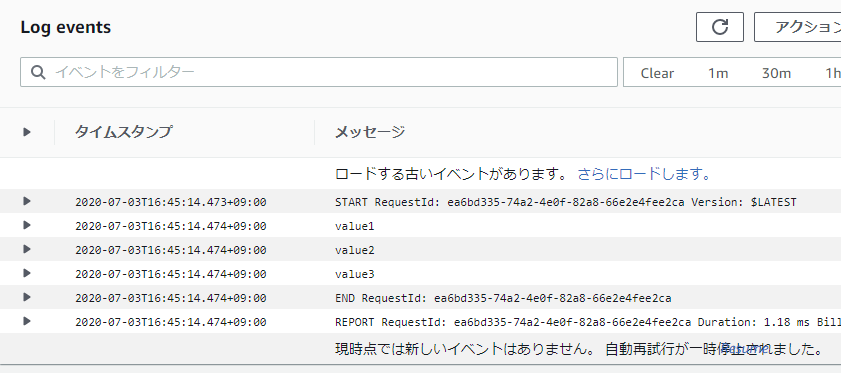Click the START RequestId message text
The width and height of the screenshot is (841, 373).
566,202
